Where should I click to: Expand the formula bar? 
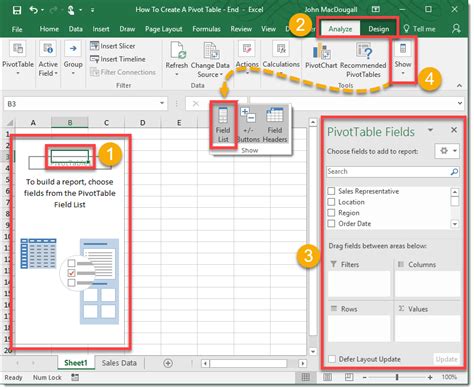click(460, 103)
